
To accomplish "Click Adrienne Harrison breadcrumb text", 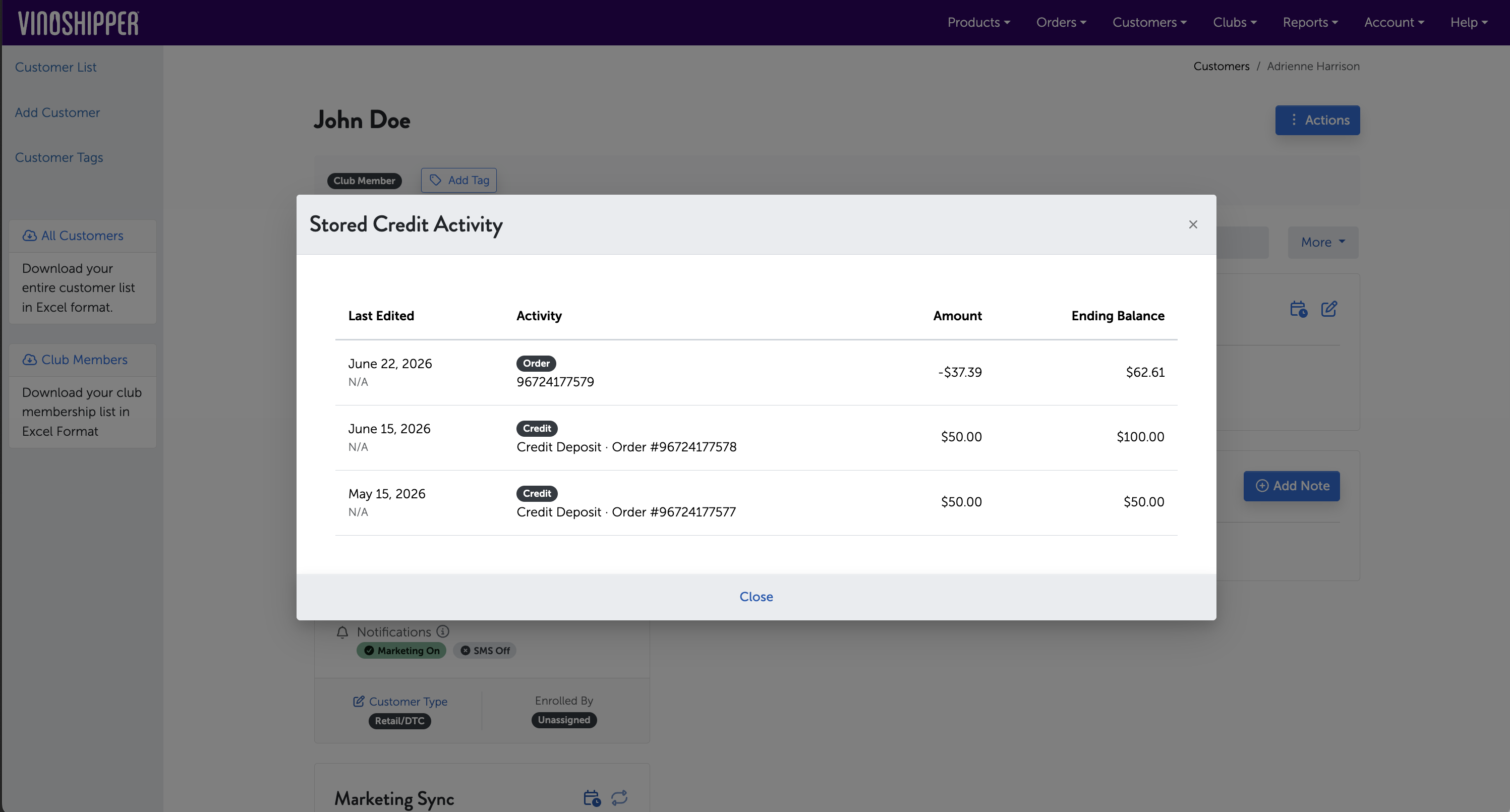I will tap(1313, 66).
